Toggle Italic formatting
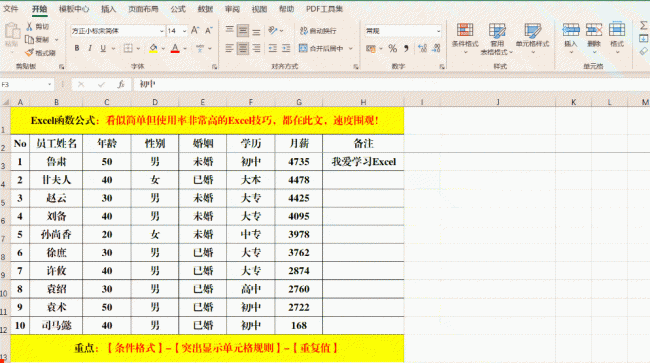This screenshot has width=650, height=363. click(x=90, y=48)
